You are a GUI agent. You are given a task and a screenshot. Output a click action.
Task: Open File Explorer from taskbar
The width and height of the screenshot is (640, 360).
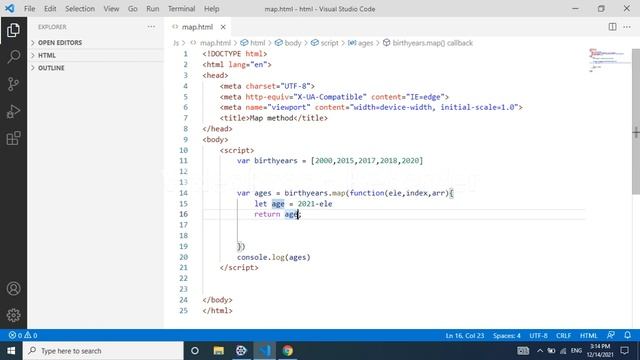tap(218, 351)
